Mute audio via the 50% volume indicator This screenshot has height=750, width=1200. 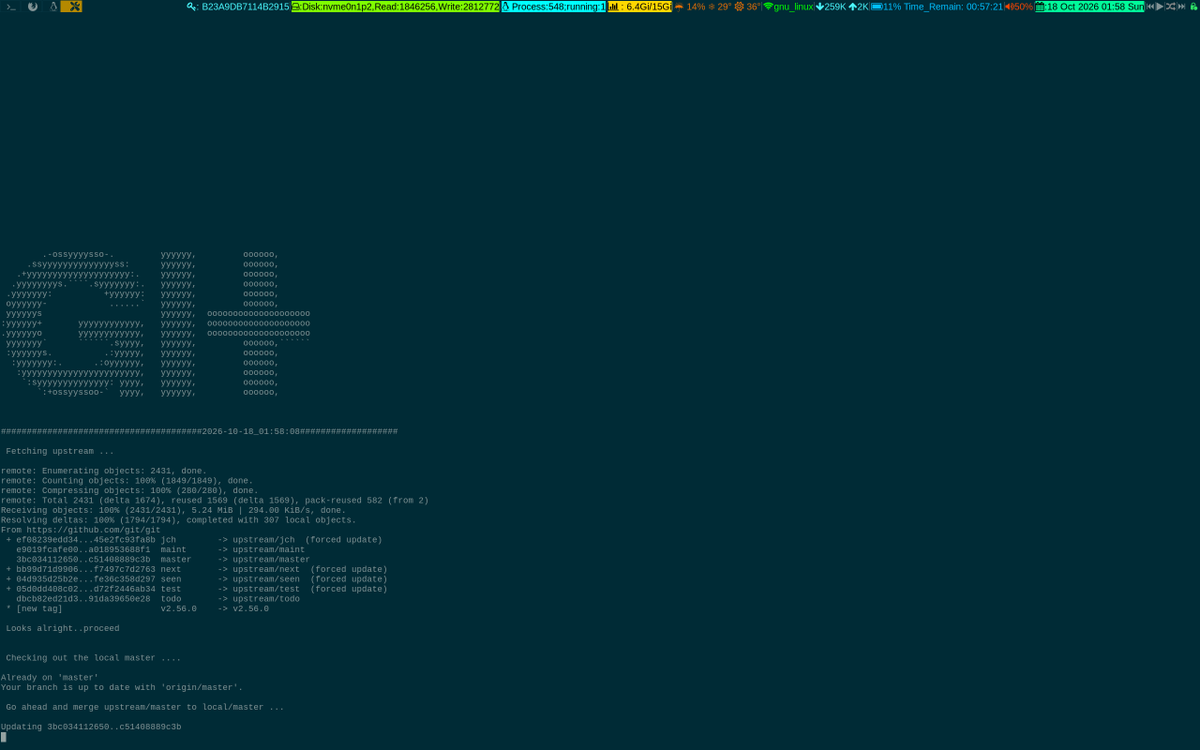pos(1019,6)
